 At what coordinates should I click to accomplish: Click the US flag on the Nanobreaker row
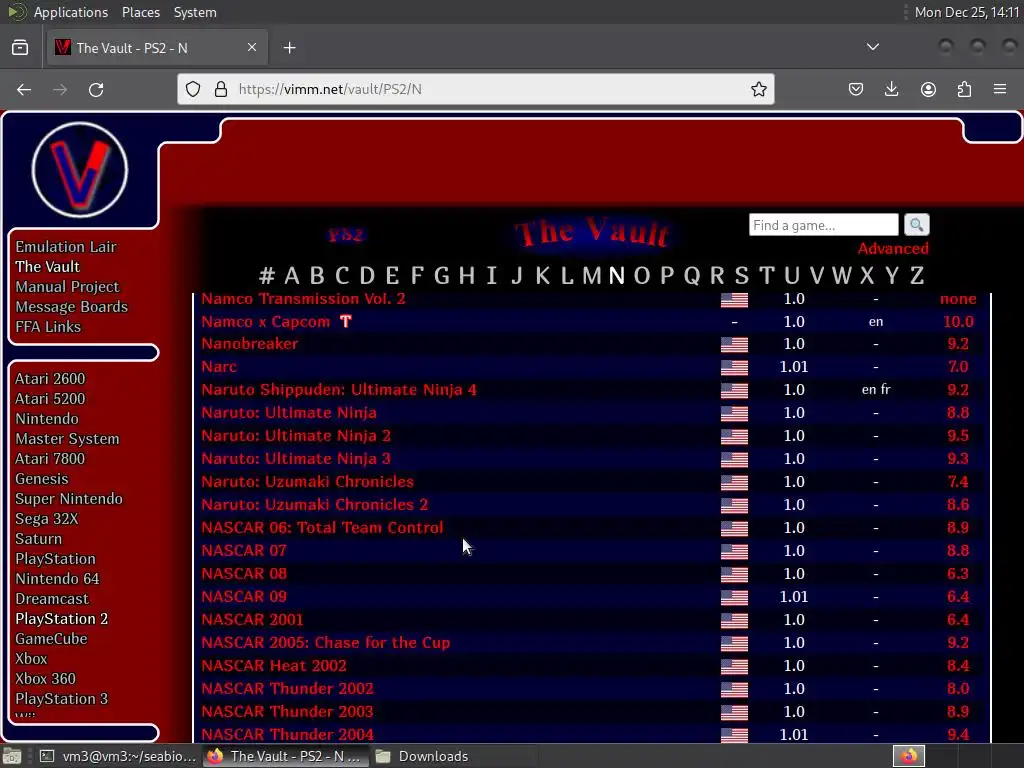coord(734,344)
